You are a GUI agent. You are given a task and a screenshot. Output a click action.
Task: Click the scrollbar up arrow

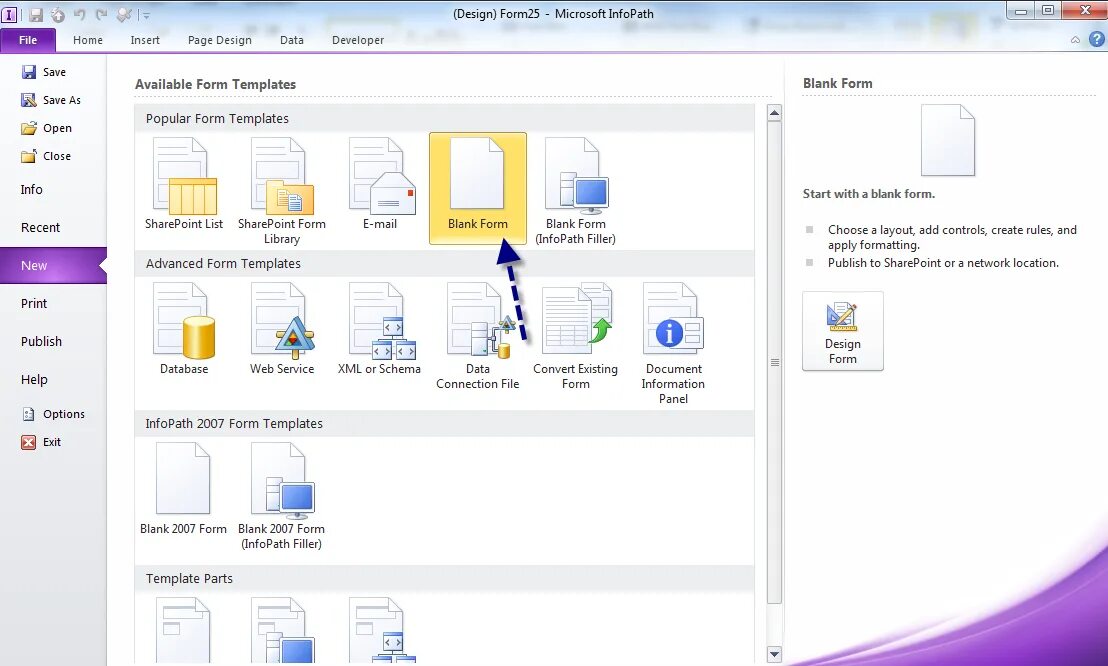[774, 113]
